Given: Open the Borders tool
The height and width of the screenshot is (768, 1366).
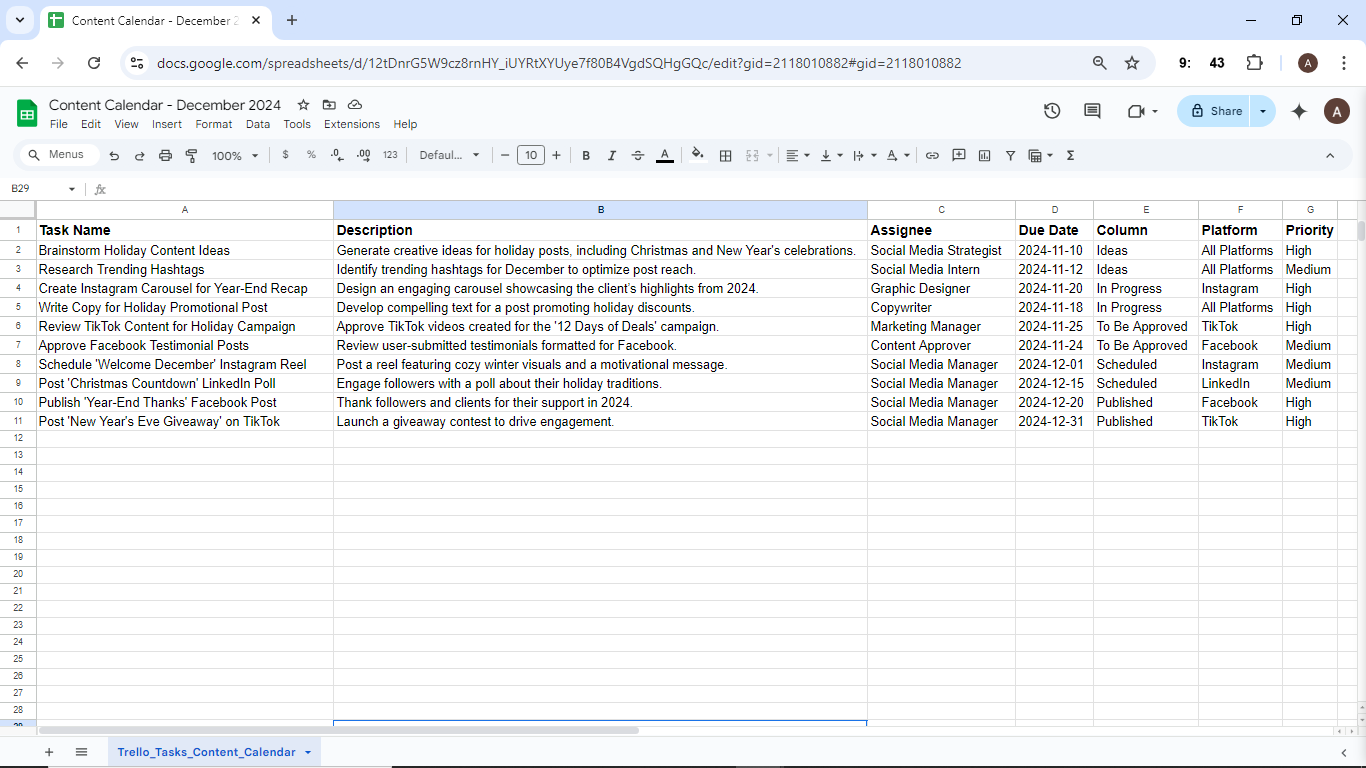Looking at the screenshot, I should click(x=726, y=155).
